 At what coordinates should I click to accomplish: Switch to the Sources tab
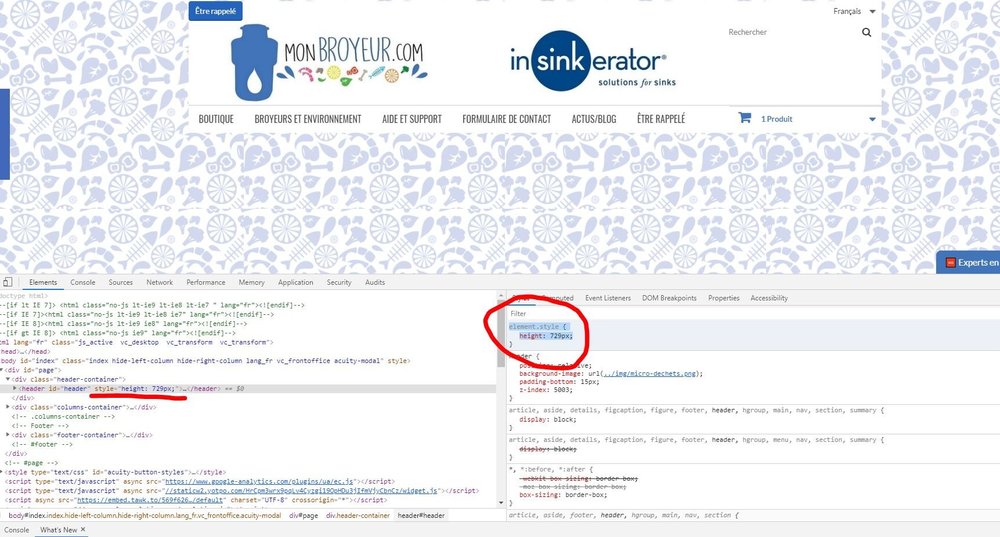(x=121, y=282)
